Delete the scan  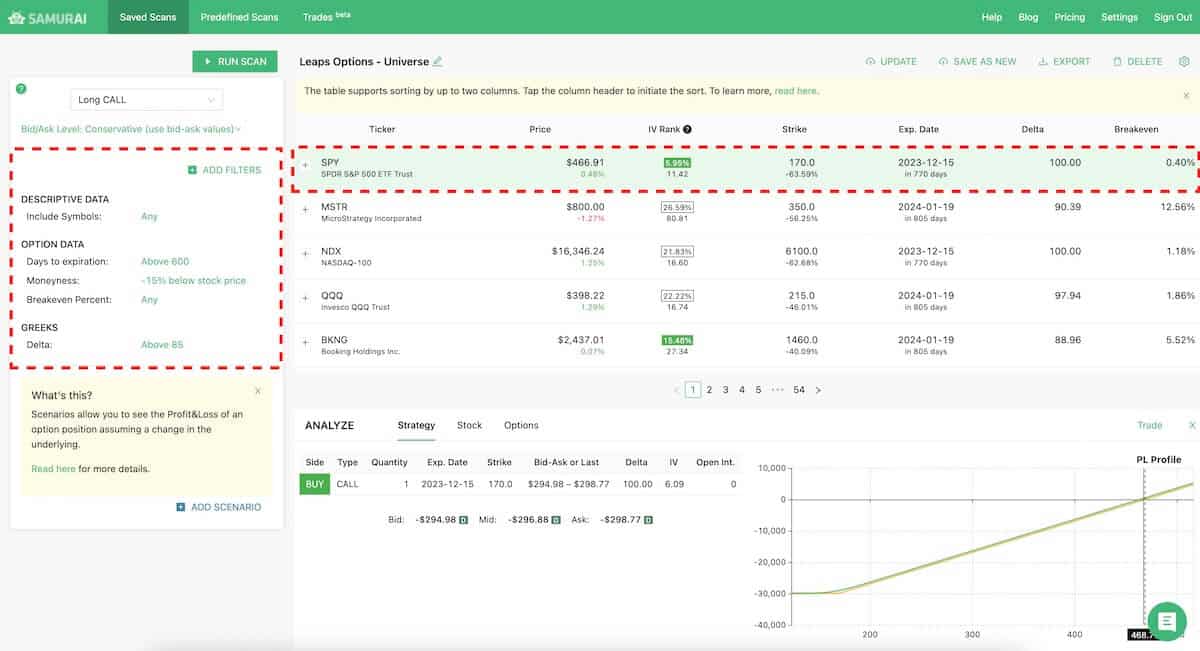point(1137,62)
